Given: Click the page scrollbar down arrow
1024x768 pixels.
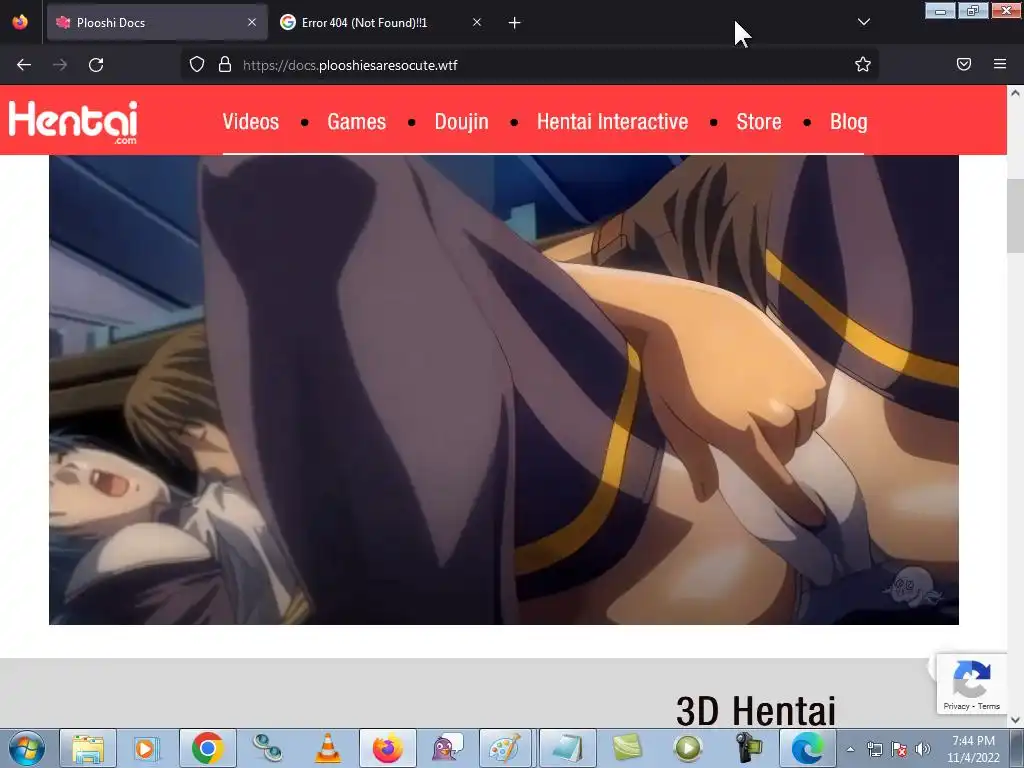Looking at the screenshot, I should pyautogui.click(x=1015, y=720).
